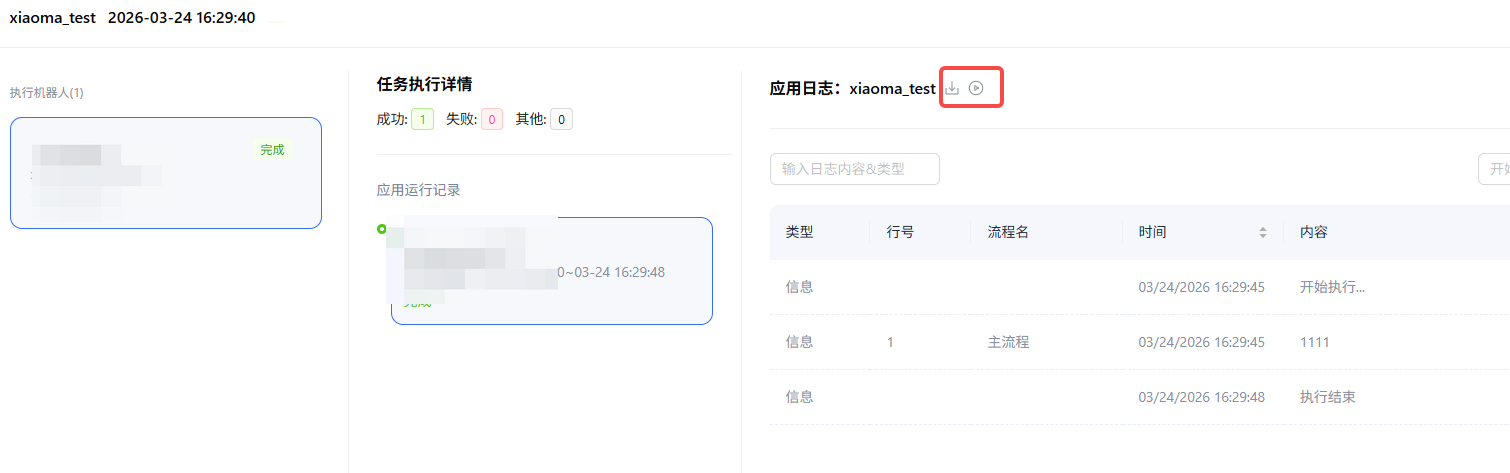
Task: Click the sort arrows in 时间 column
Action: [1263, 232]
